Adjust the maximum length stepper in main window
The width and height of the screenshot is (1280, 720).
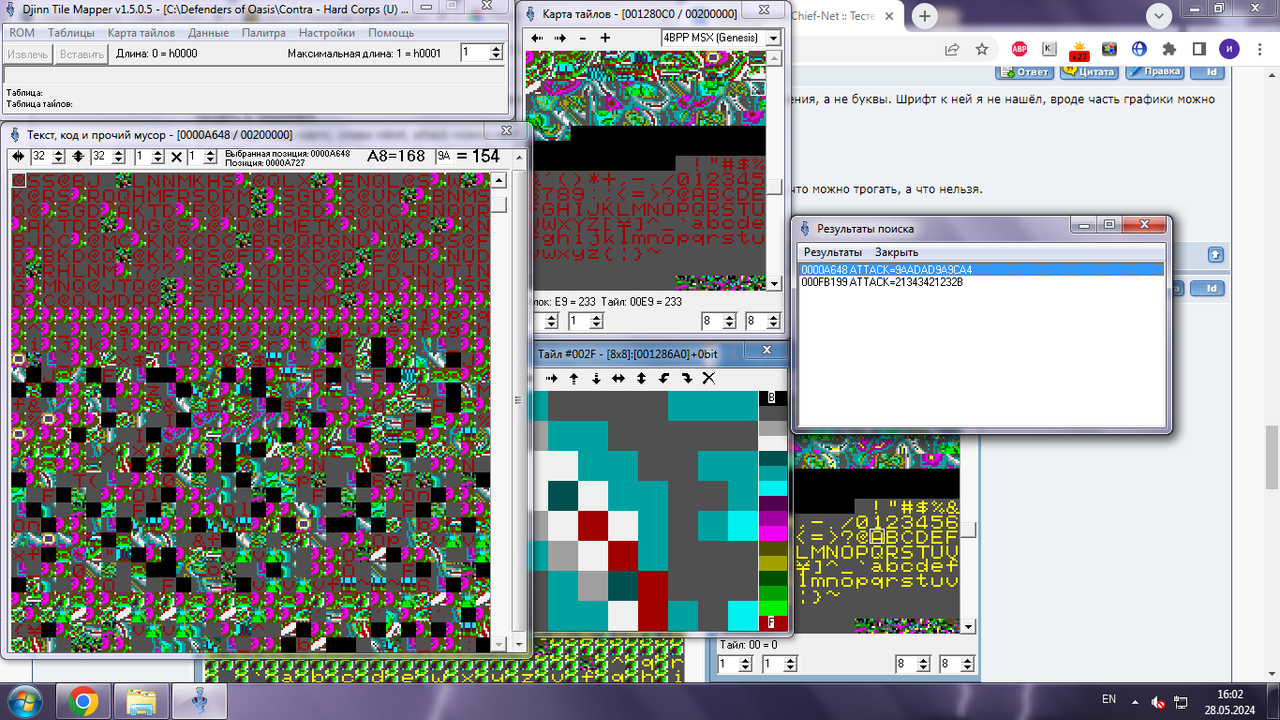point(496,53)
